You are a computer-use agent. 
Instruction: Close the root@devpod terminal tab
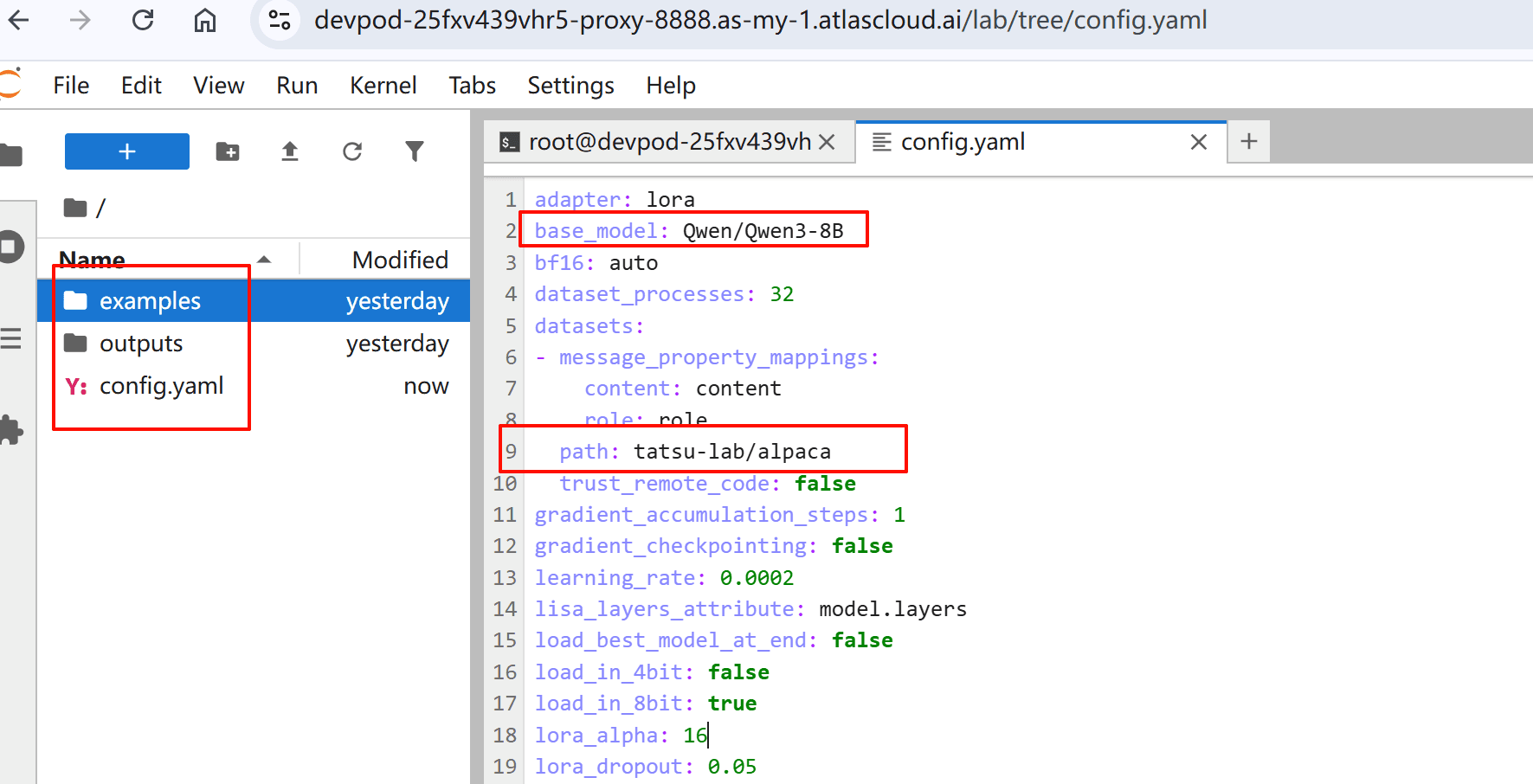827,142
